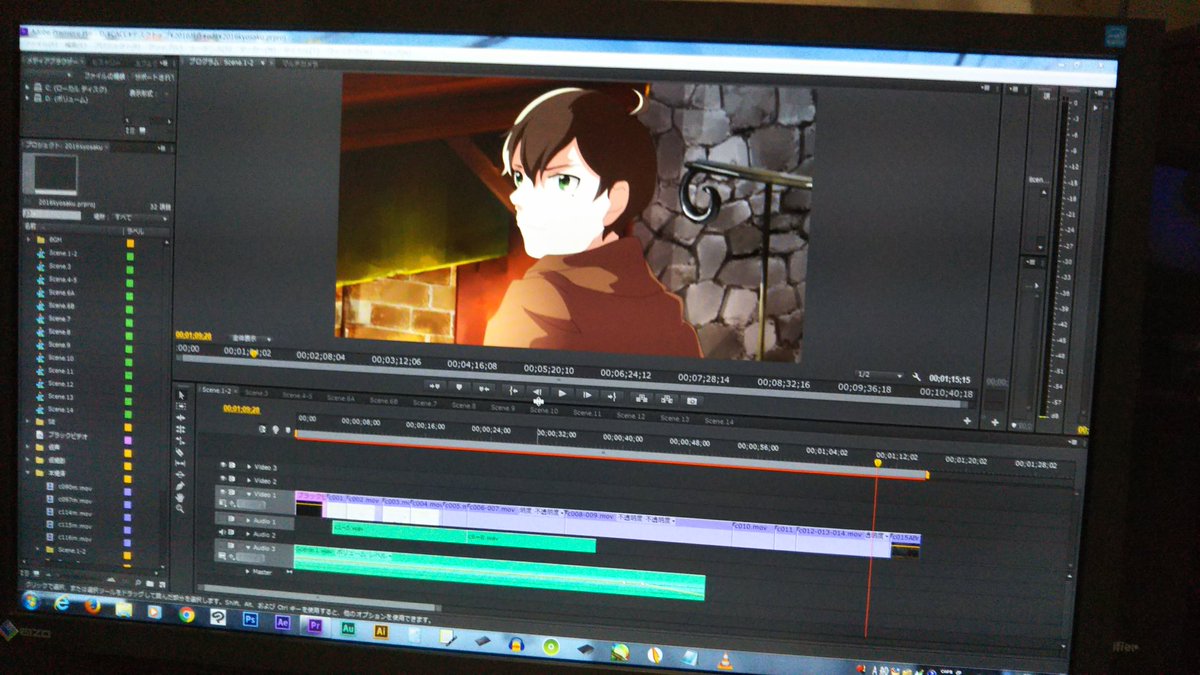Click the timeline playhead marker
Screen dimensions: 1200x675
(878, 462)
